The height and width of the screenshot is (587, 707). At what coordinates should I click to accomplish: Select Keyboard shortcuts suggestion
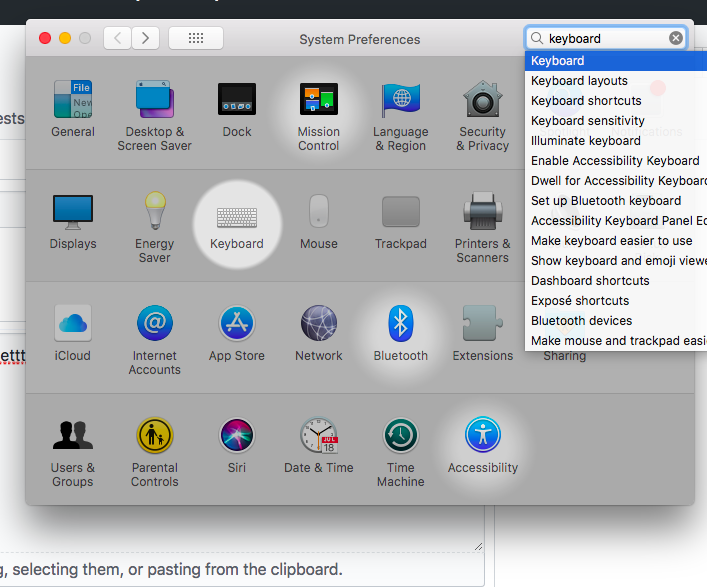point(616,101)
